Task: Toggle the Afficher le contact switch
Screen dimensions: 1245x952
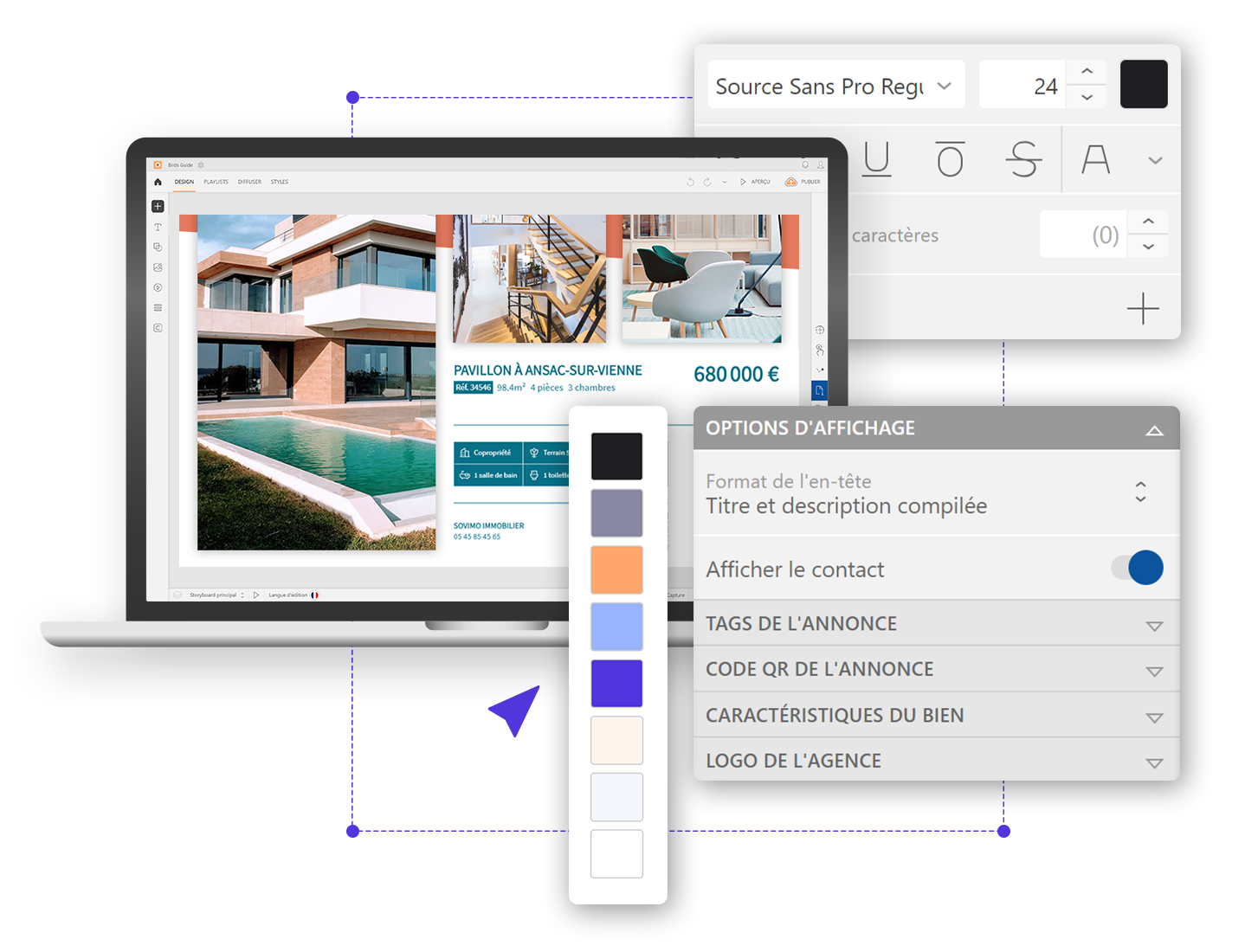Action: pyautogui.click(x=1138, y=568)
